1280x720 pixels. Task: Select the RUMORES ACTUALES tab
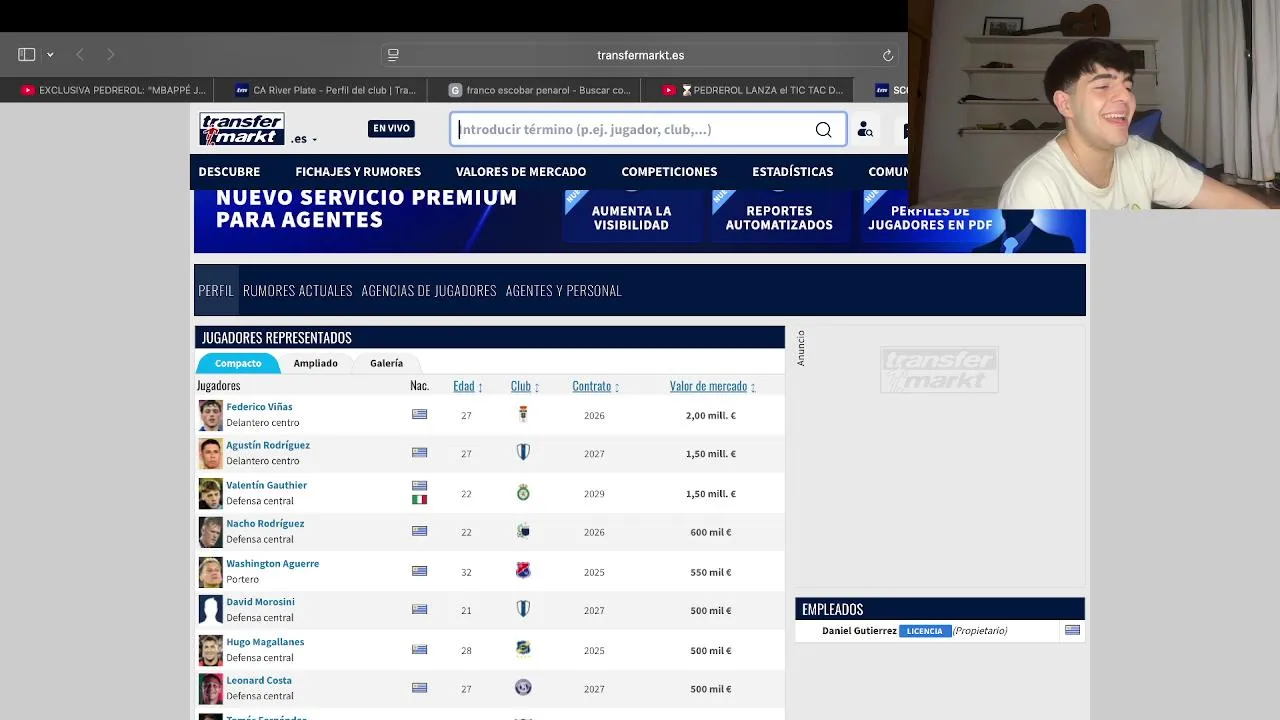click(x=297, y=290)
